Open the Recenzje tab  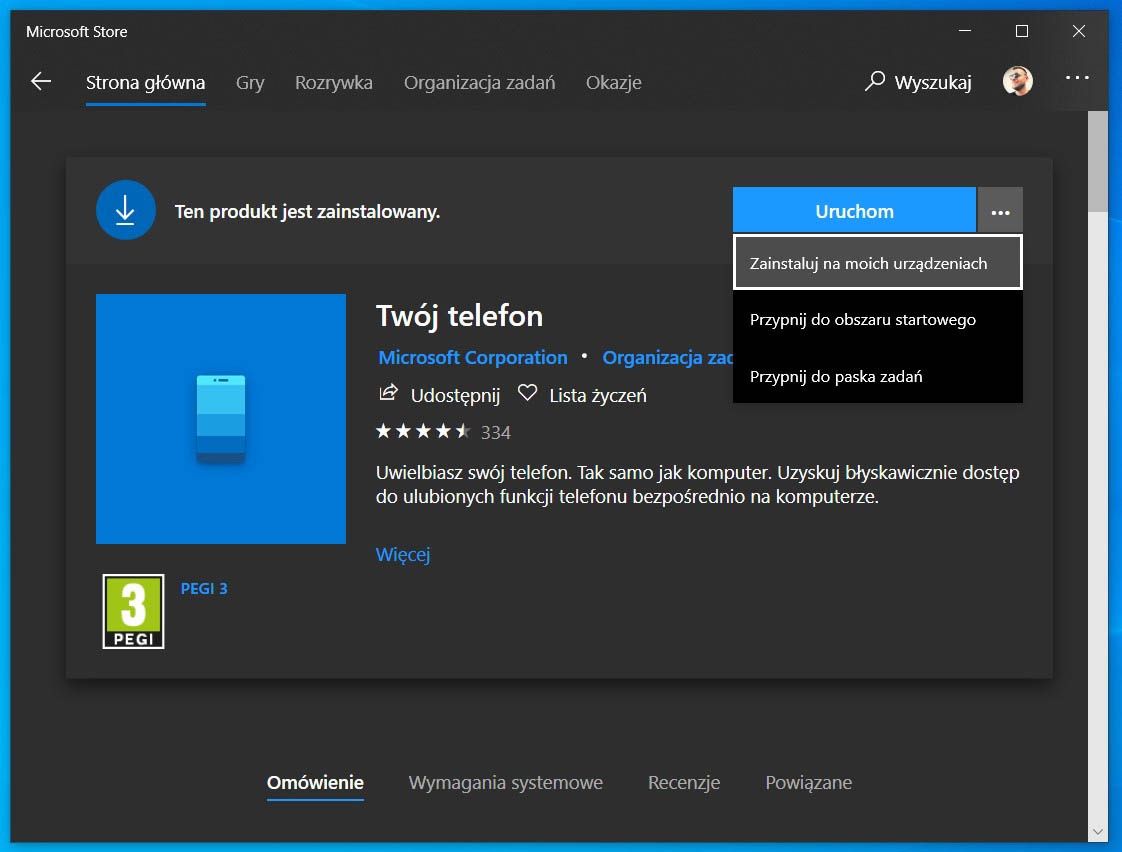(683, 783)
